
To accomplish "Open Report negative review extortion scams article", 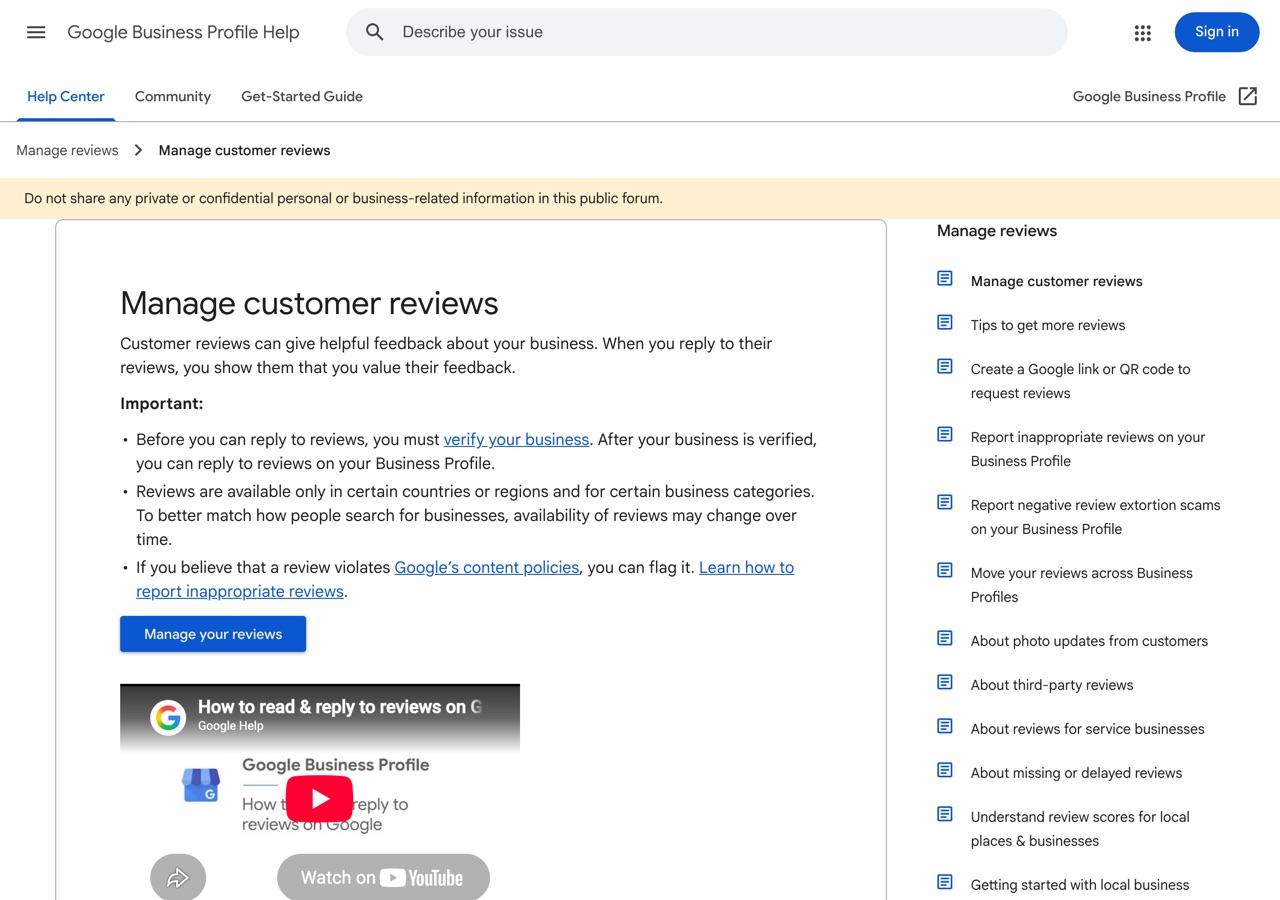I will pos(1096,517).
